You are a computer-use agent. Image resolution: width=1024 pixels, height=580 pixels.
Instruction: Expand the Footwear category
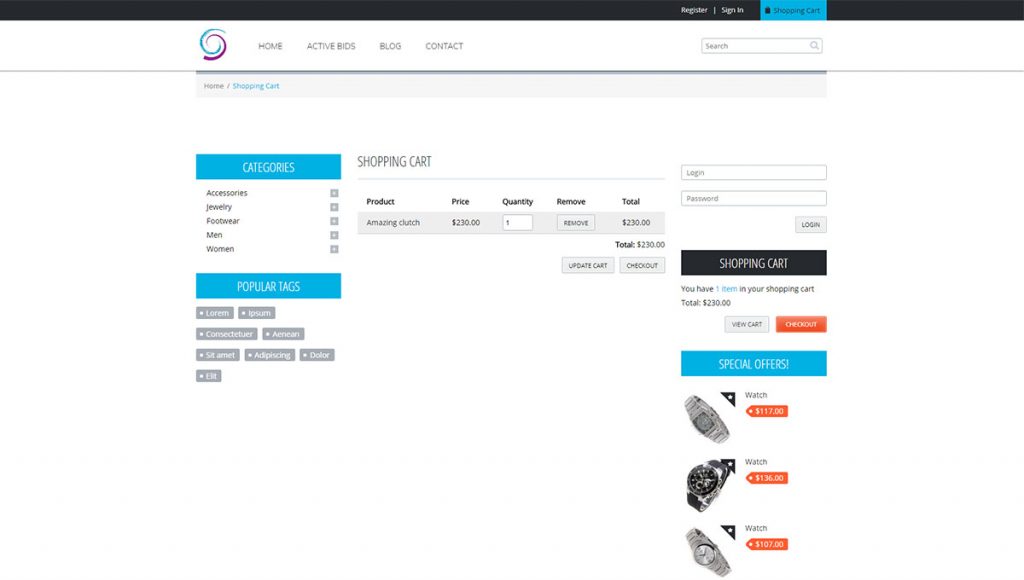[x=334, y=221]
